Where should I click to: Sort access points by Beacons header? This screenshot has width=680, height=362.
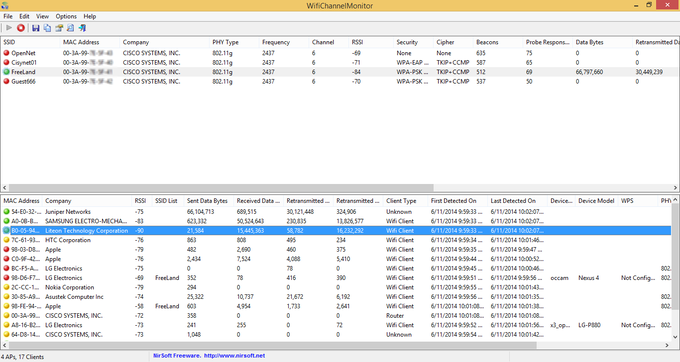[498, 42]
